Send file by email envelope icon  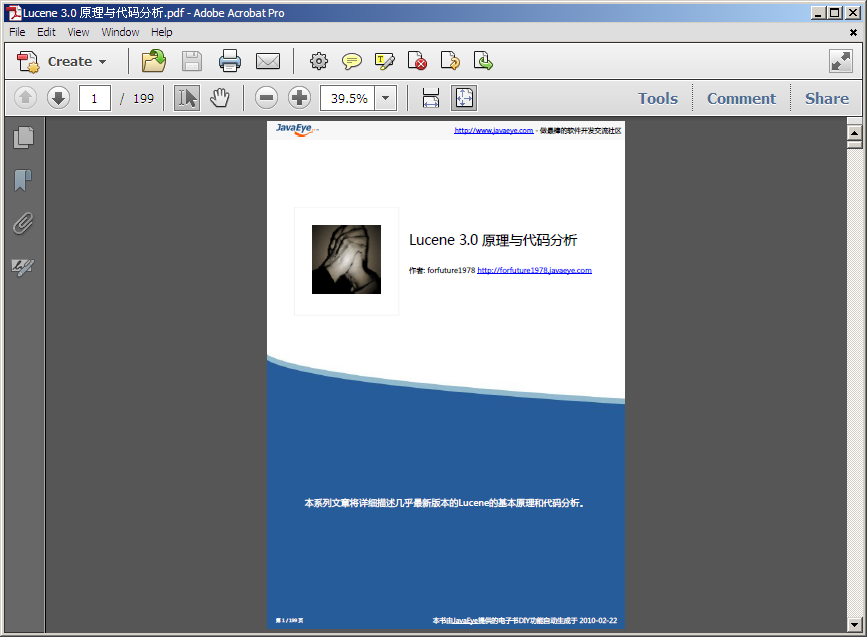coord(268,61)
